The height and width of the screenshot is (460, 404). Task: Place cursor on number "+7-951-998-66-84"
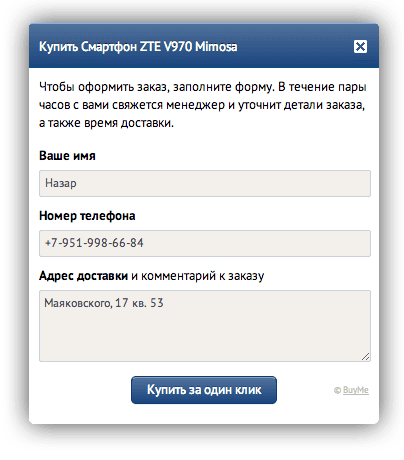(94, 243)
